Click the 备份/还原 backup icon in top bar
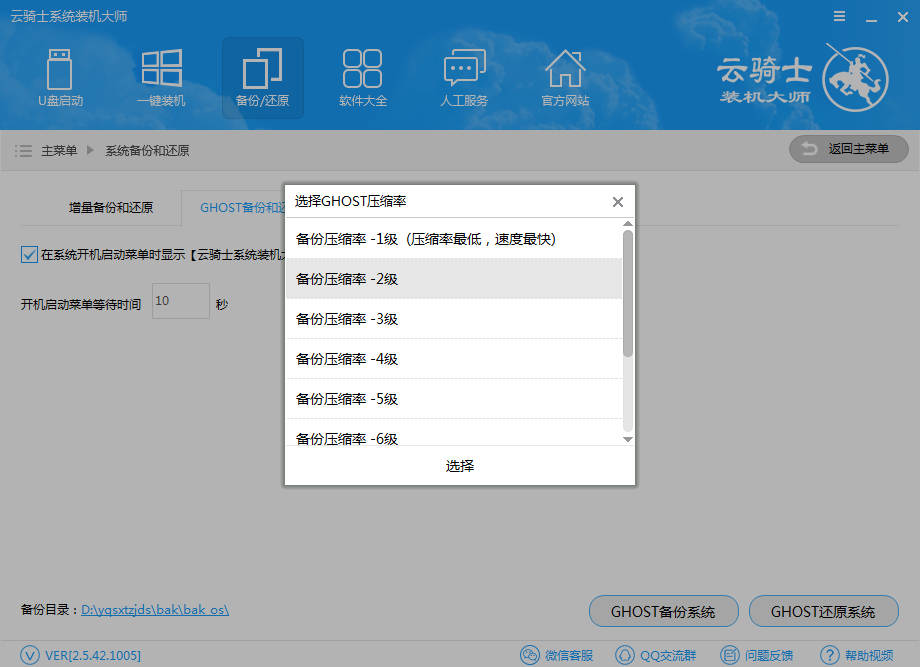The height and width of the screenshot is (667, 920). coord(262,78)
